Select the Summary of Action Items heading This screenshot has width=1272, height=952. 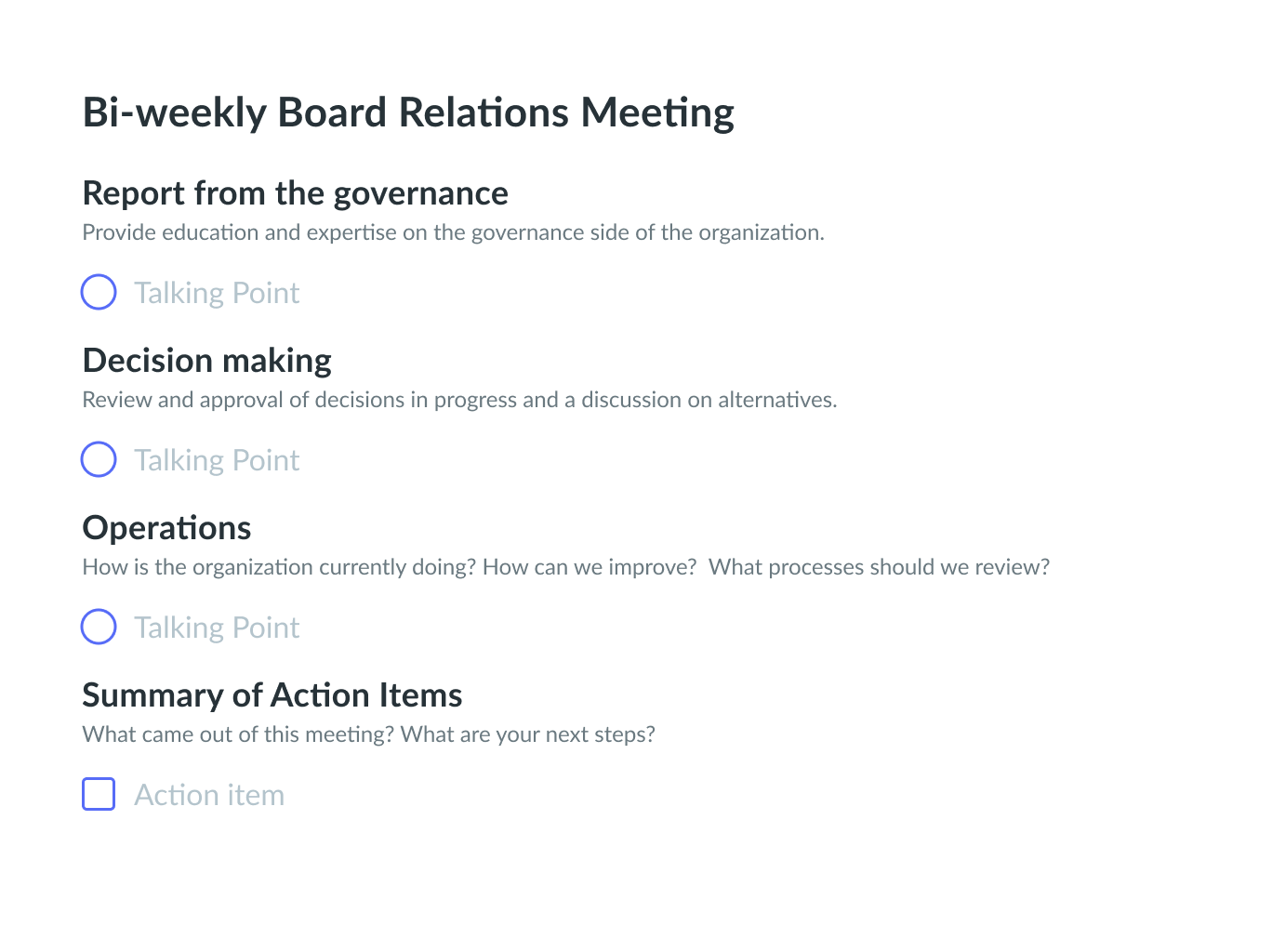coord(272,695)
